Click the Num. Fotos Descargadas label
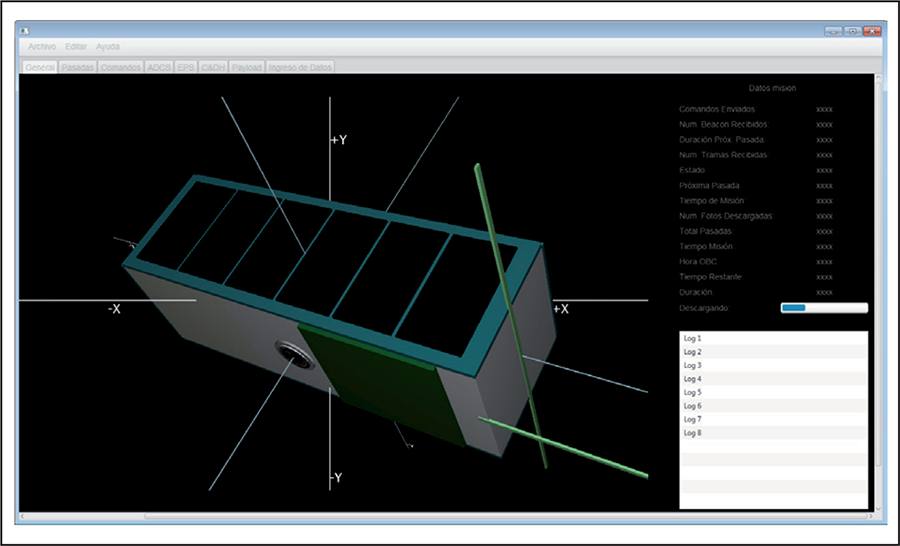The width and height of the screenshot is (900, 546). (726, 216)
